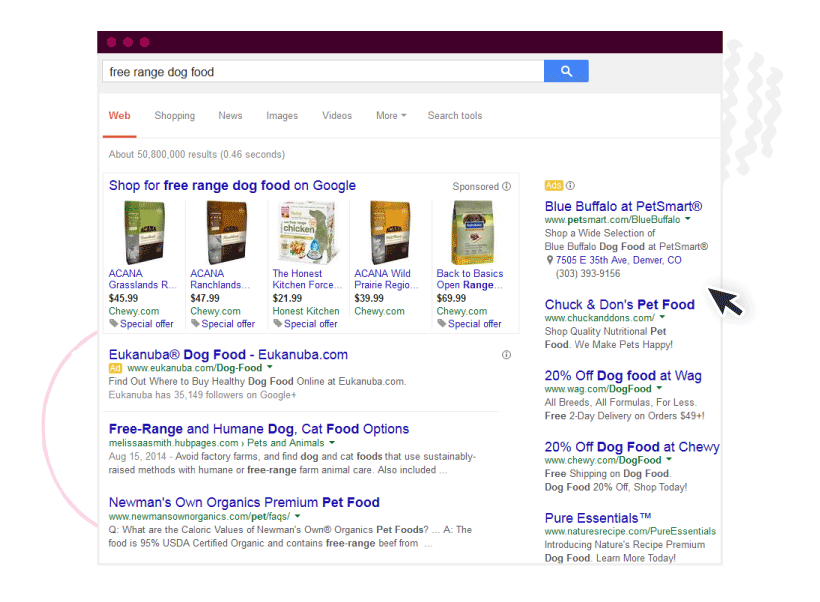The height and width of the screenshot is (602, 820).
Task: Click the location pin beside the Denver address
Action: click(550, 258)
